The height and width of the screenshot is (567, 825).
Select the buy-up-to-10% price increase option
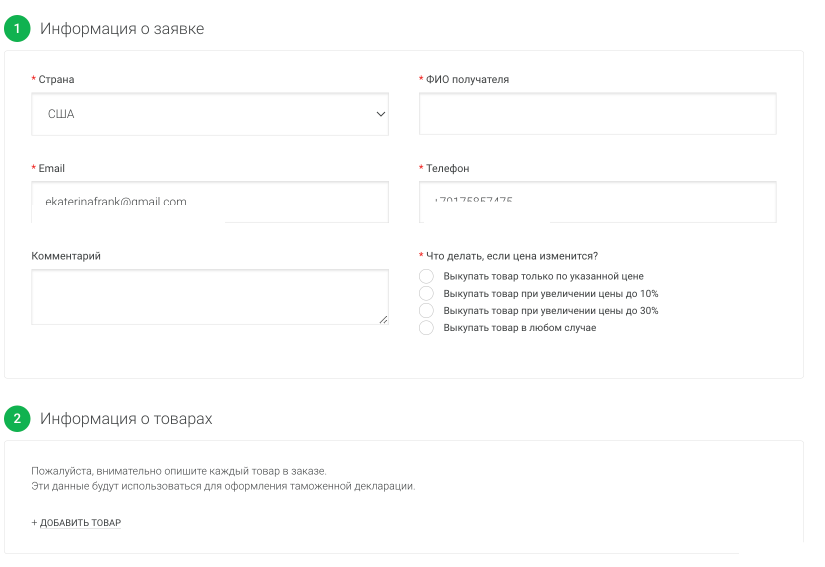click(x=426, y=293)
